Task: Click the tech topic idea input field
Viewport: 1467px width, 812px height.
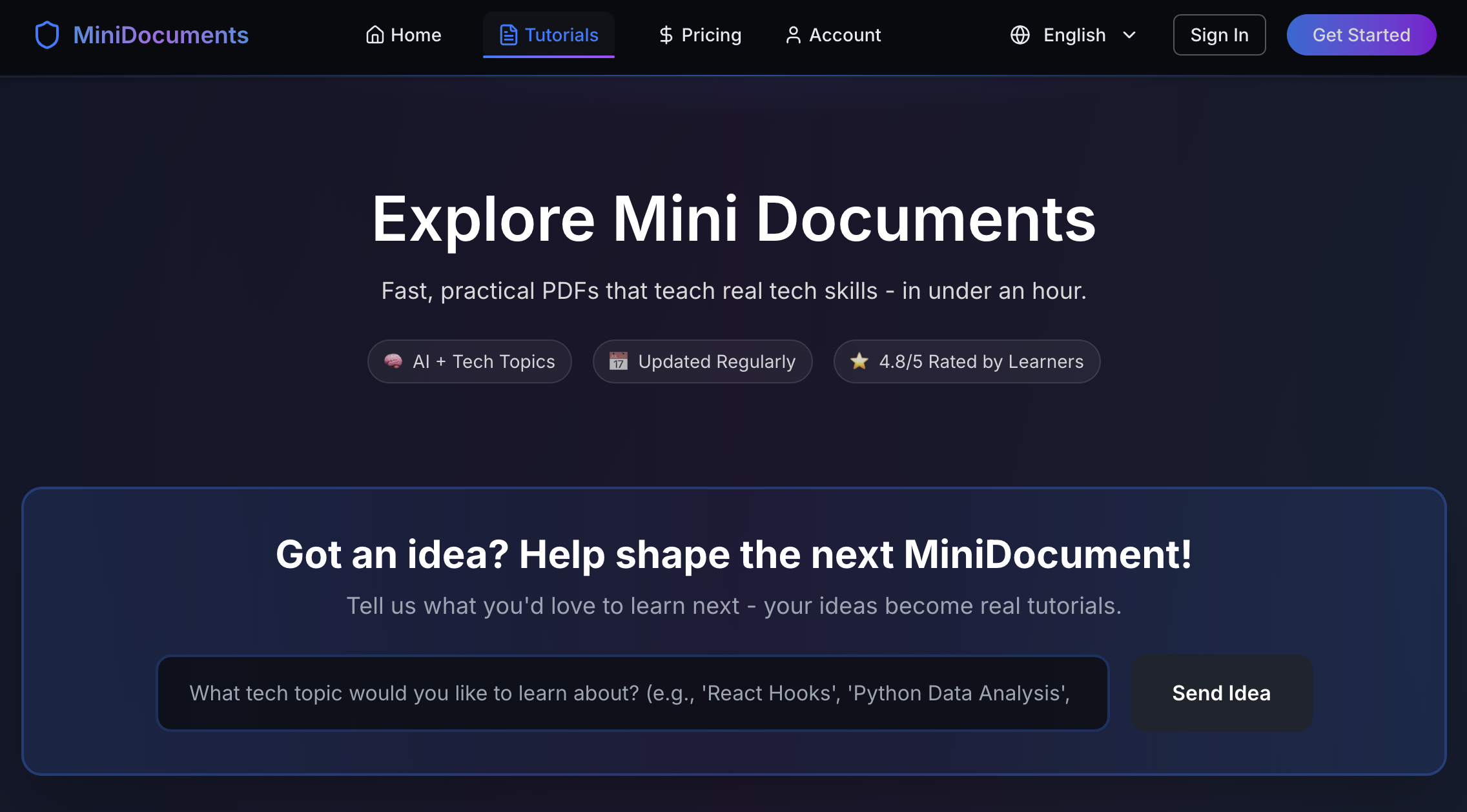Action: (633, 693)
